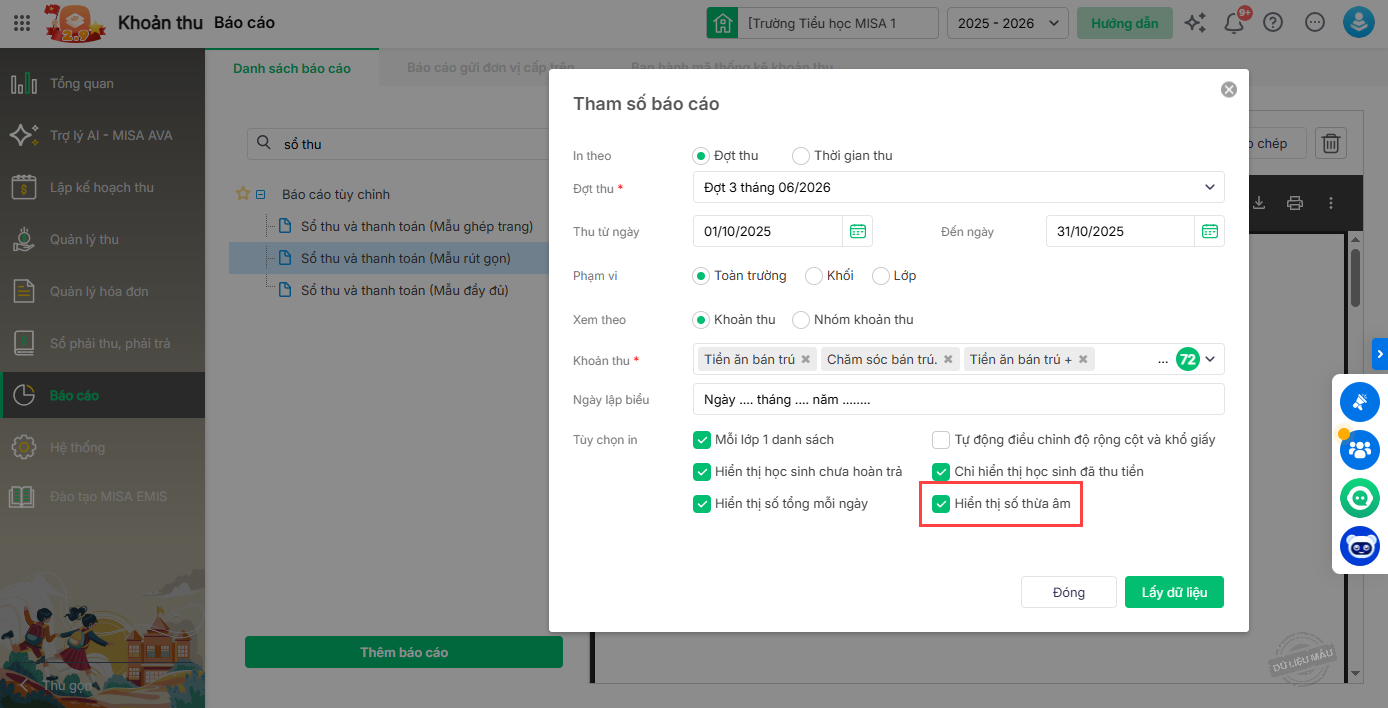Click the print icon in report viewer
The image size is (1388, 708).
coord(1295,203)
